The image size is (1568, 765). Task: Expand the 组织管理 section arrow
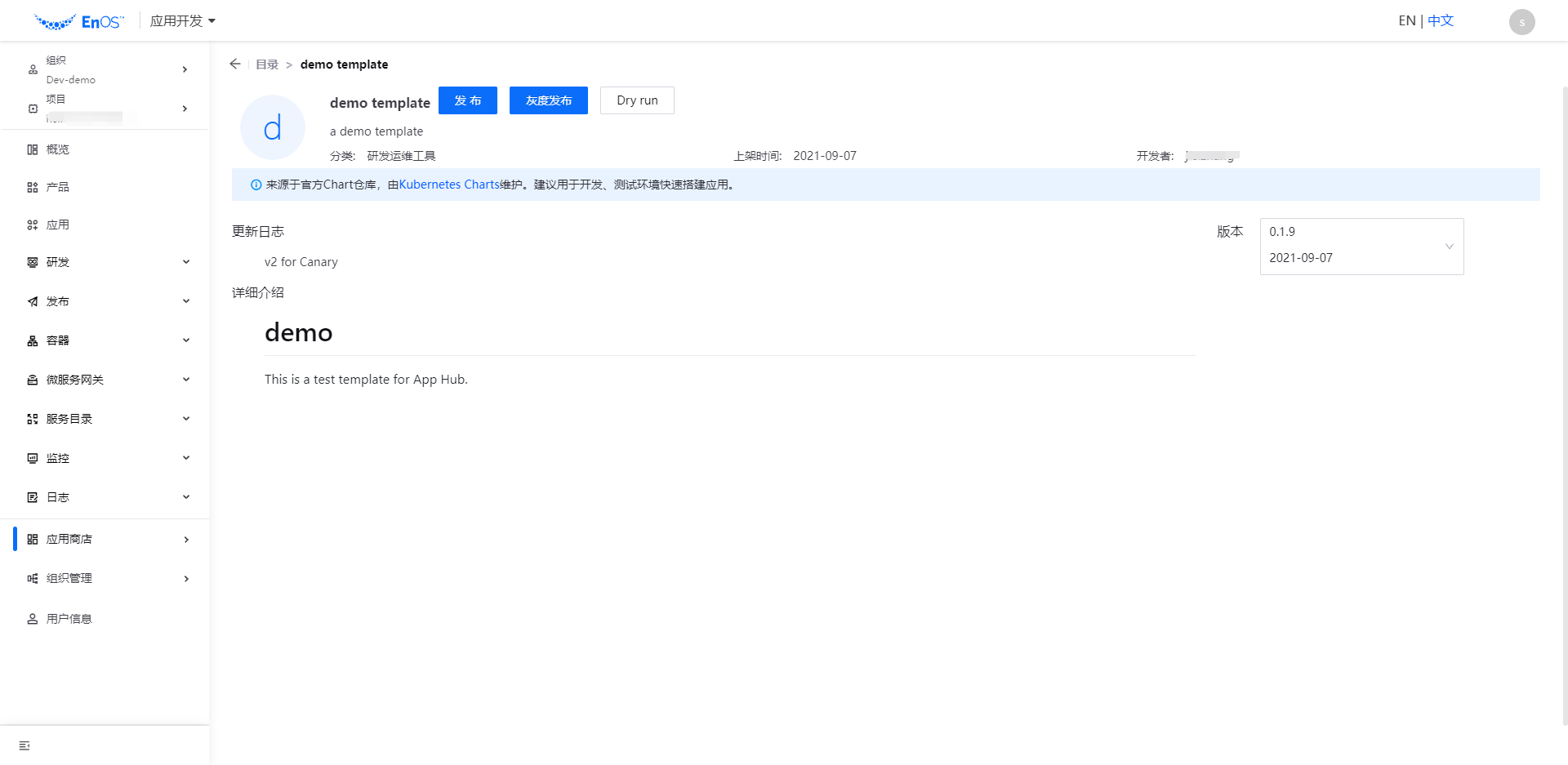[x=186, y=578]
